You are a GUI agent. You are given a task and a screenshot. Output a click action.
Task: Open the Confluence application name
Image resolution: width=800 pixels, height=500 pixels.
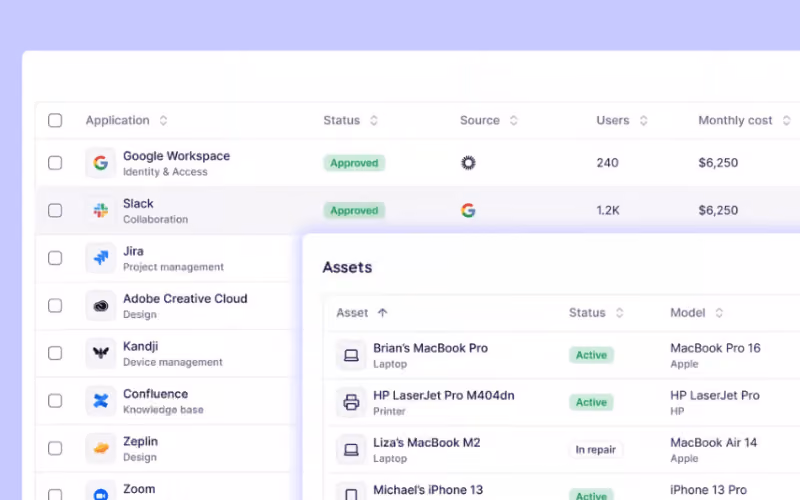[x=156, y=394]
